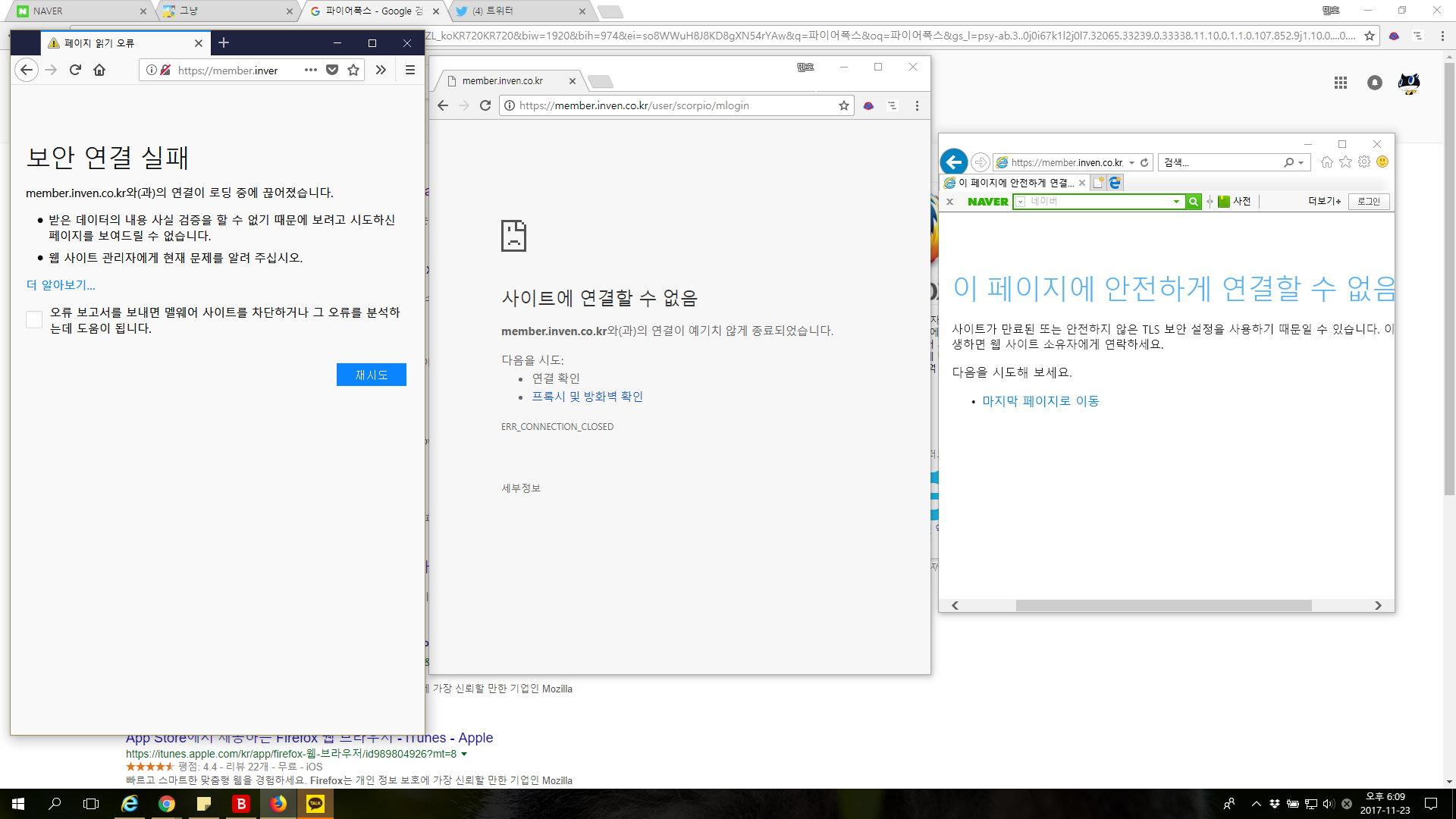Check the error report checkbox
Viewport: 1456px width, 819px height.
point(34,320)
